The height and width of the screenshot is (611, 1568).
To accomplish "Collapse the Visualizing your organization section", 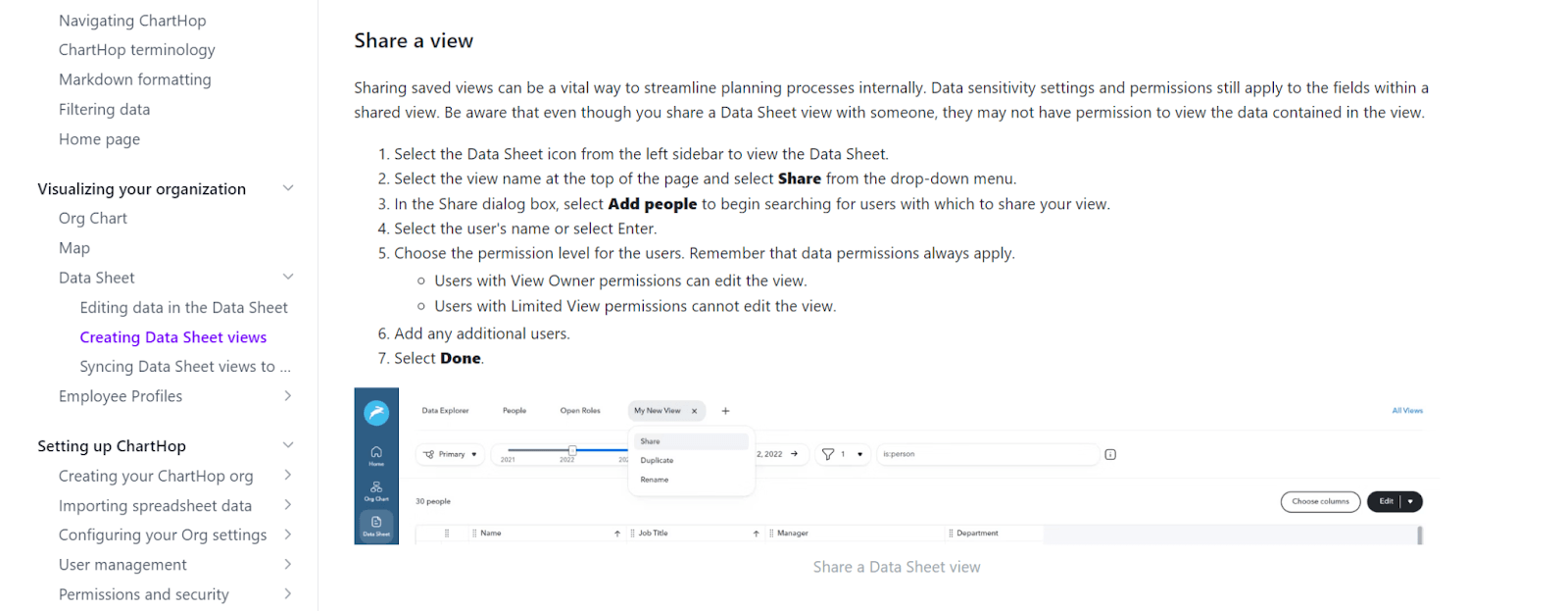I will (288, 188).
